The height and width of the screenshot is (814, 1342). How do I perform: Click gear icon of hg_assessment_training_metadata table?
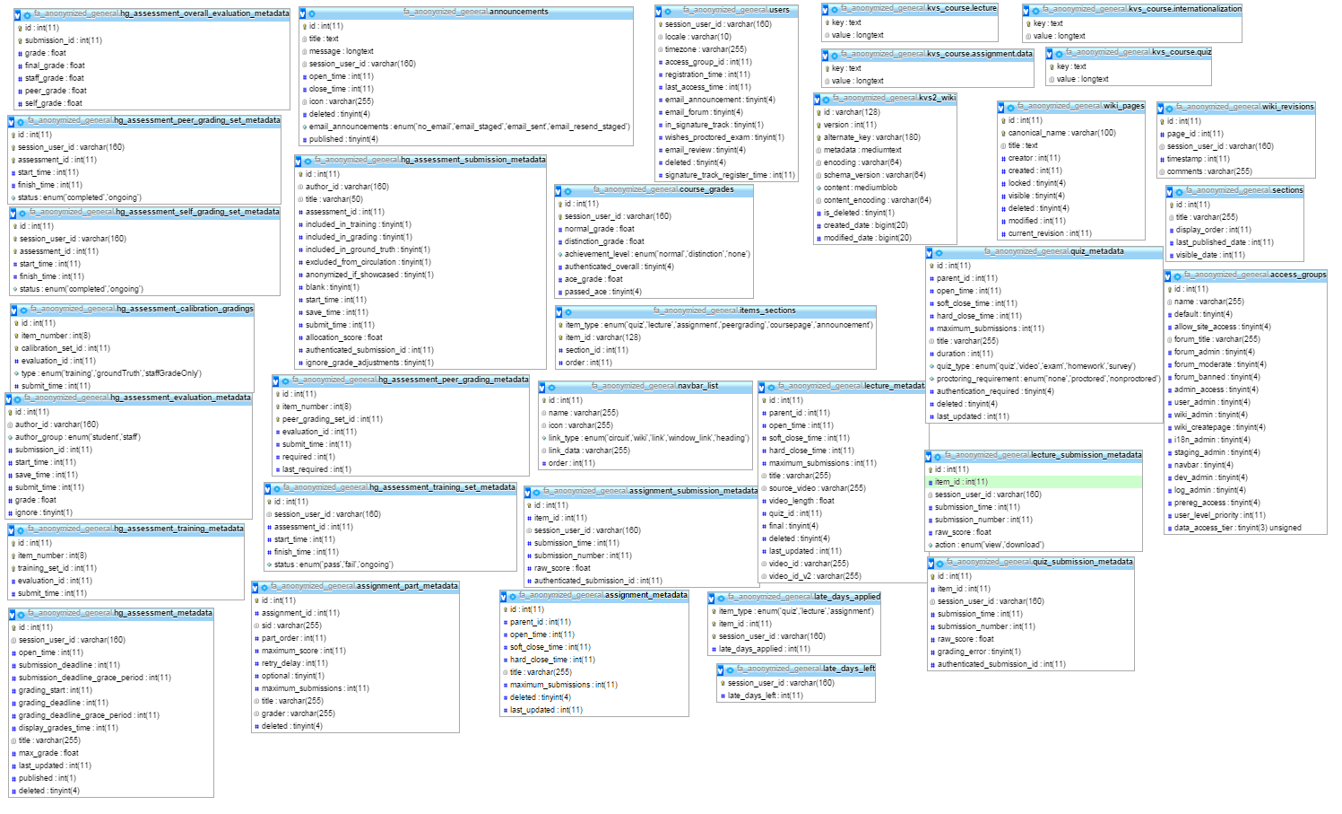pyautogui.click(x=21, y=529)
